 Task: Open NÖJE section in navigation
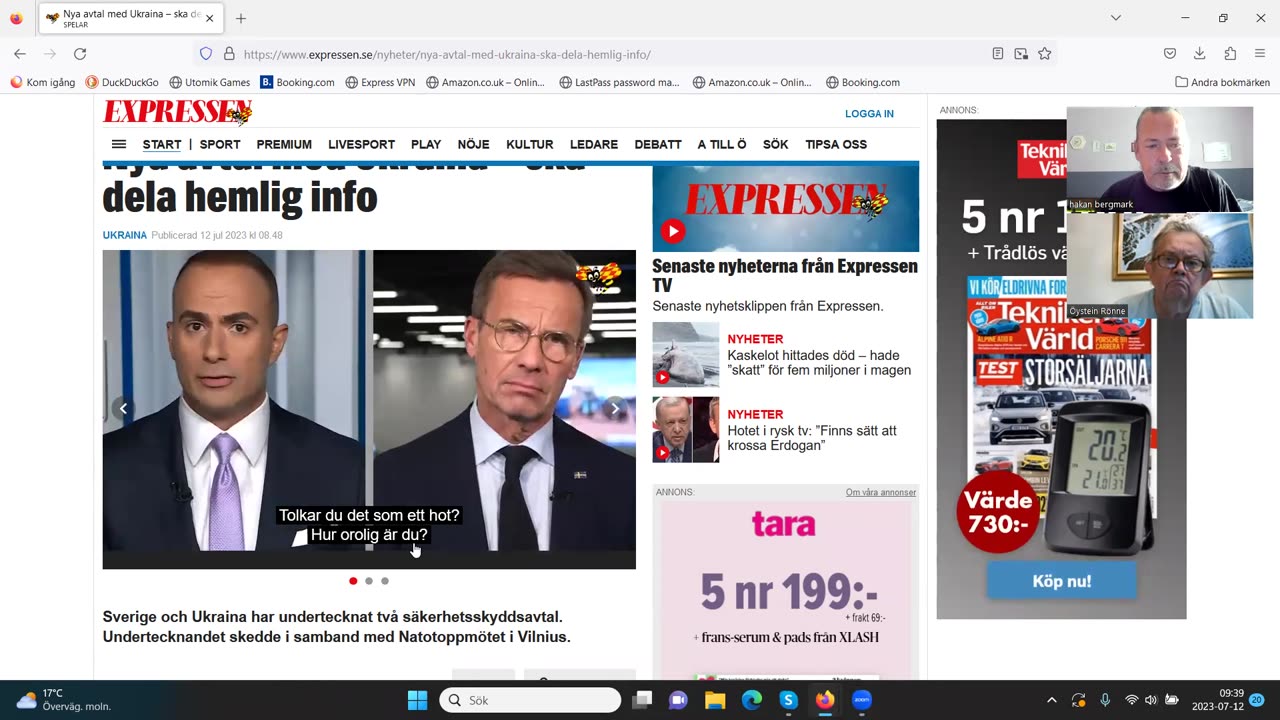(x=473, y=144)
